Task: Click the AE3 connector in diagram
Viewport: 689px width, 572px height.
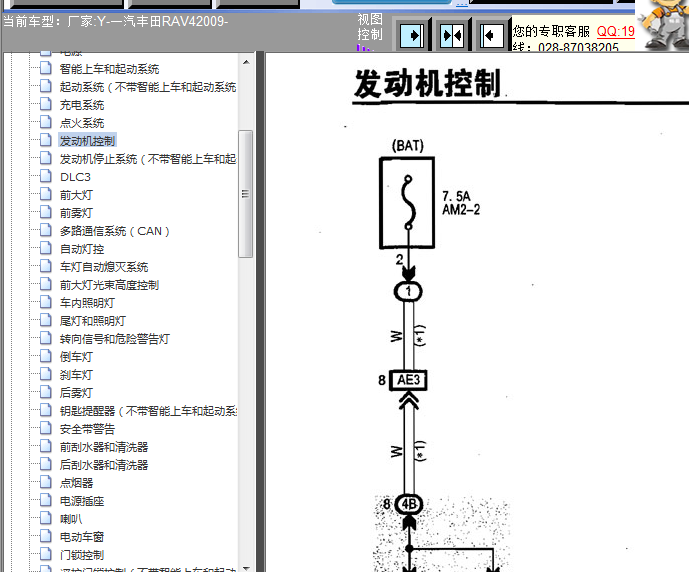Action: tap(408, 380)
